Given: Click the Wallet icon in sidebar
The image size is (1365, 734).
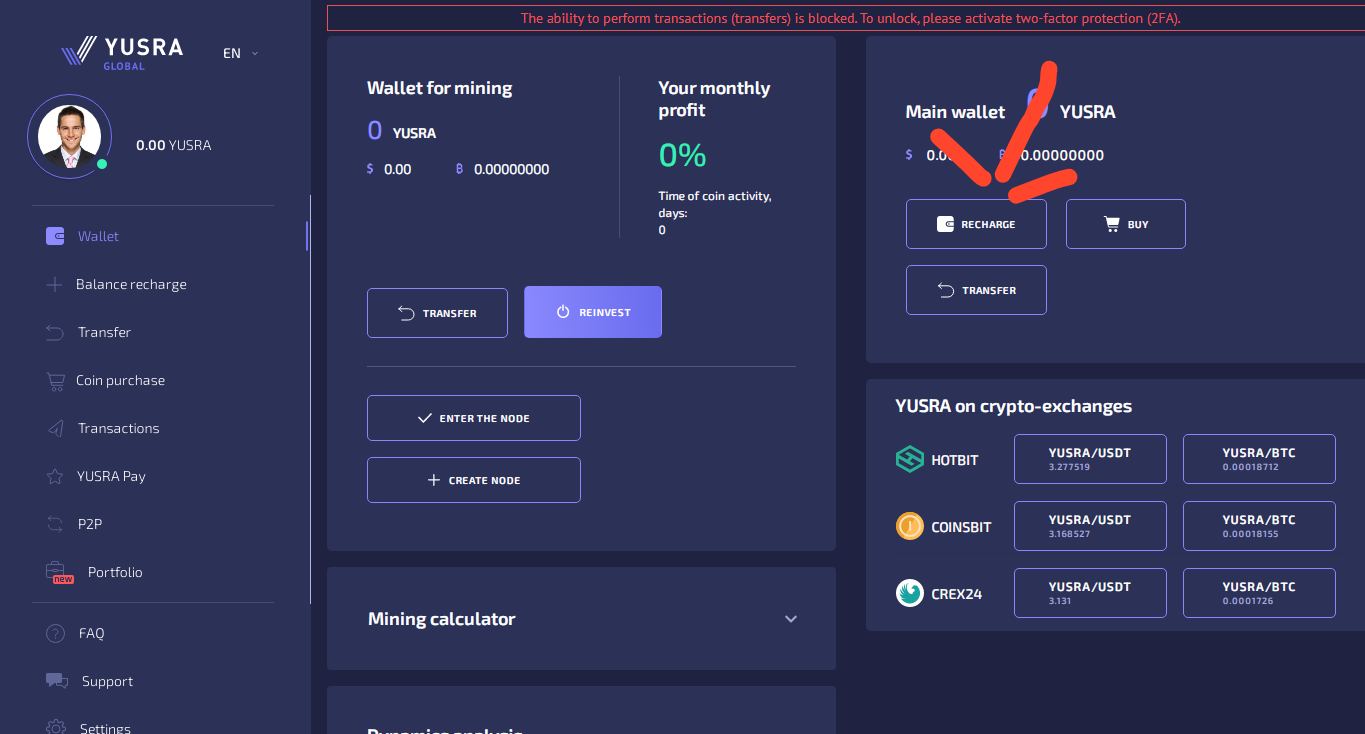Looking at the screenshot, I should [55, 236].
